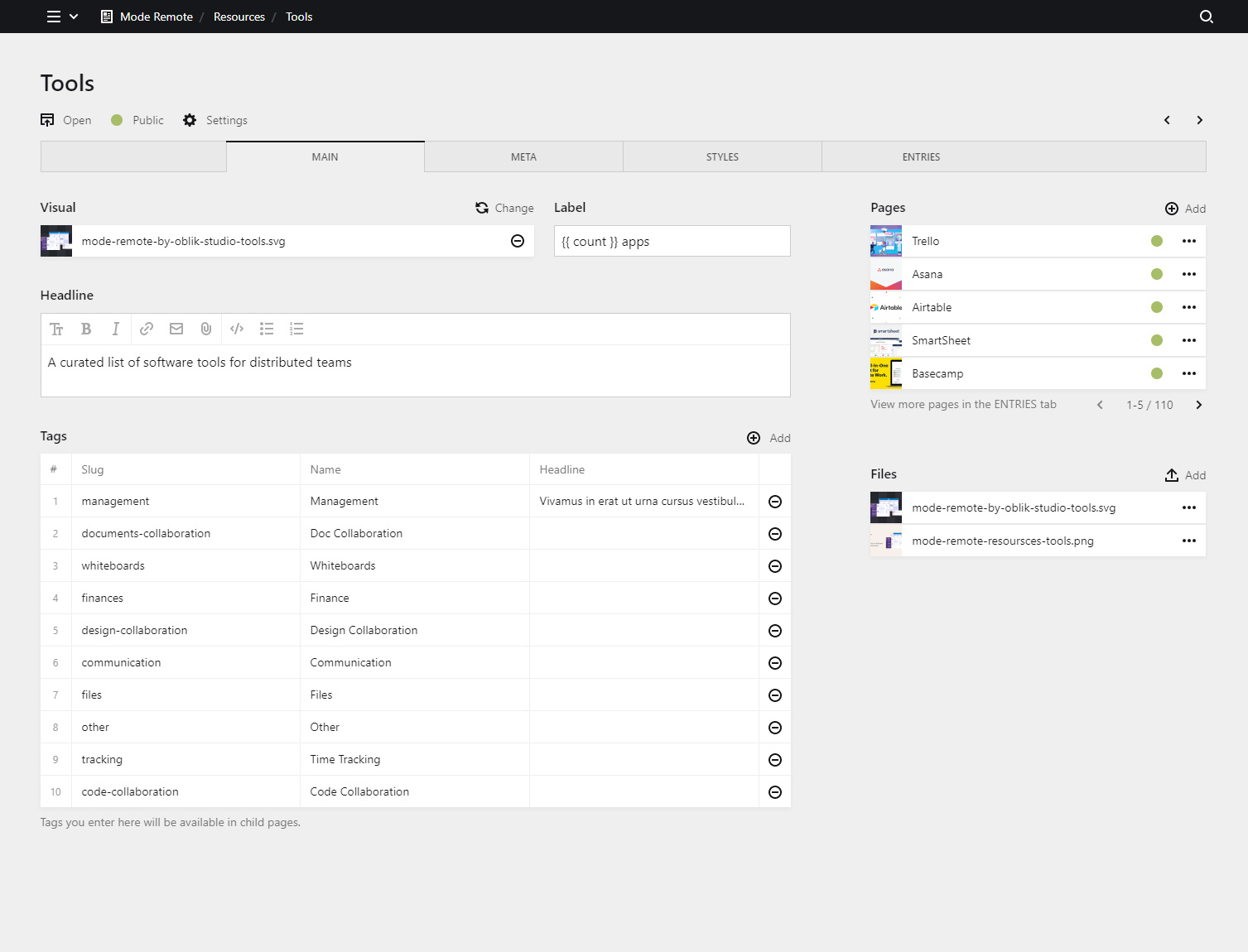Open search from the top bar

tap(1206, 17)
